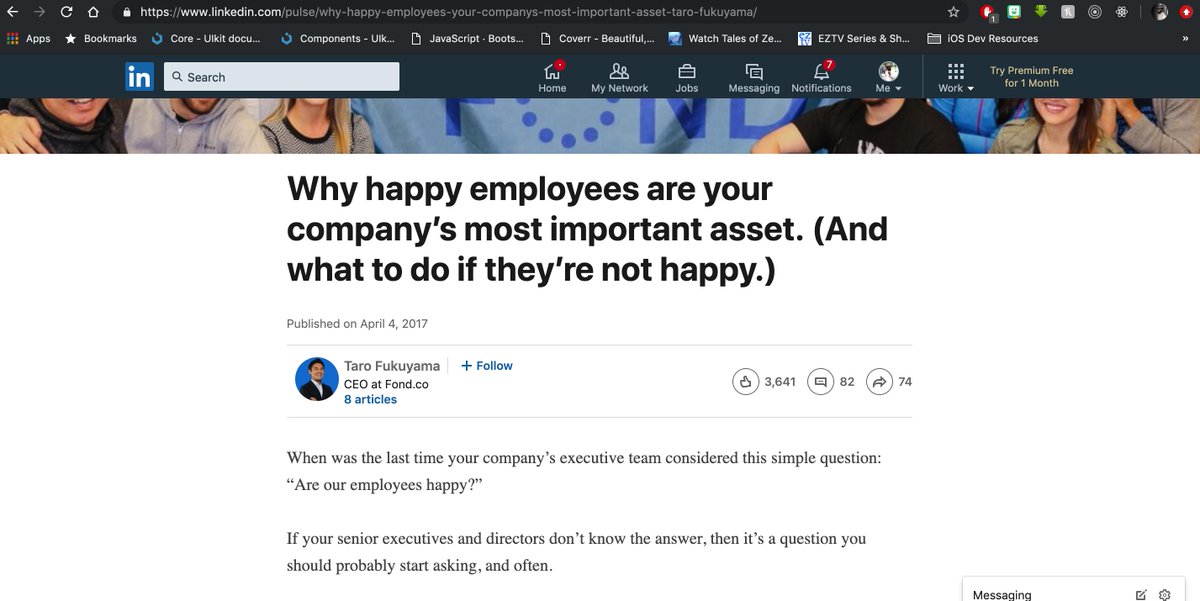Screen dimensions: 1200x601
Task: Open the EZTV Series bookmark
Action: (x=856, y=38)
